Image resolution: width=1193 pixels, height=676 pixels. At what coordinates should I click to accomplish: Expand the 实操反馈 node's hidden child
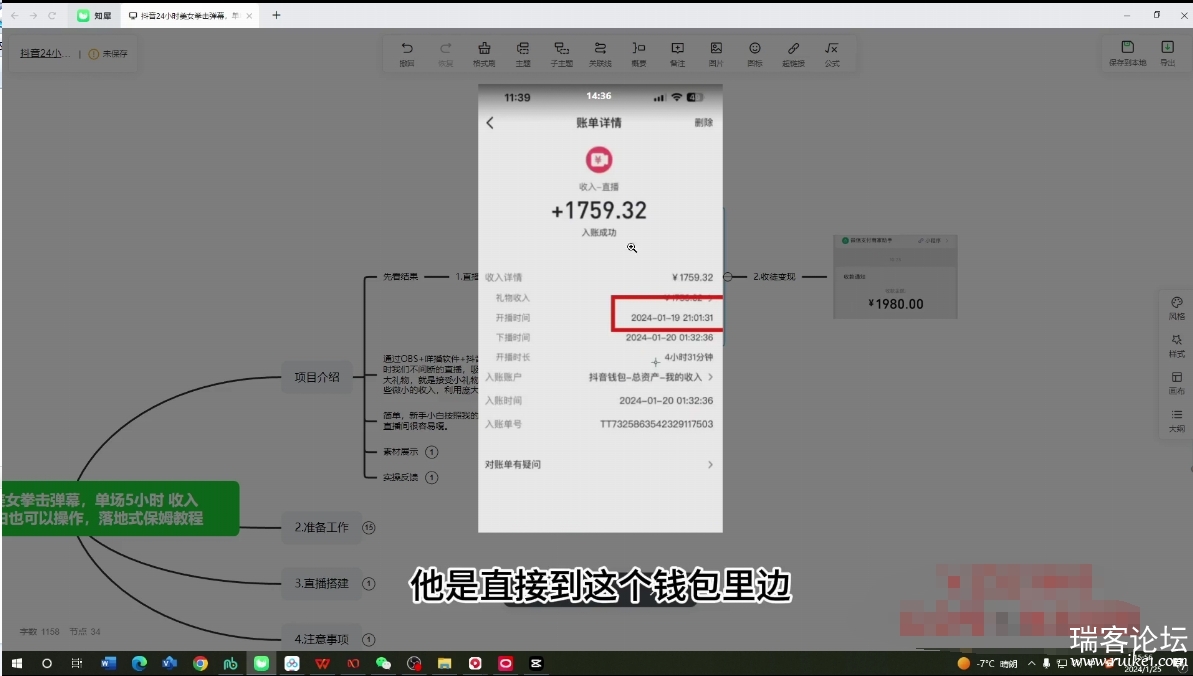431,477
